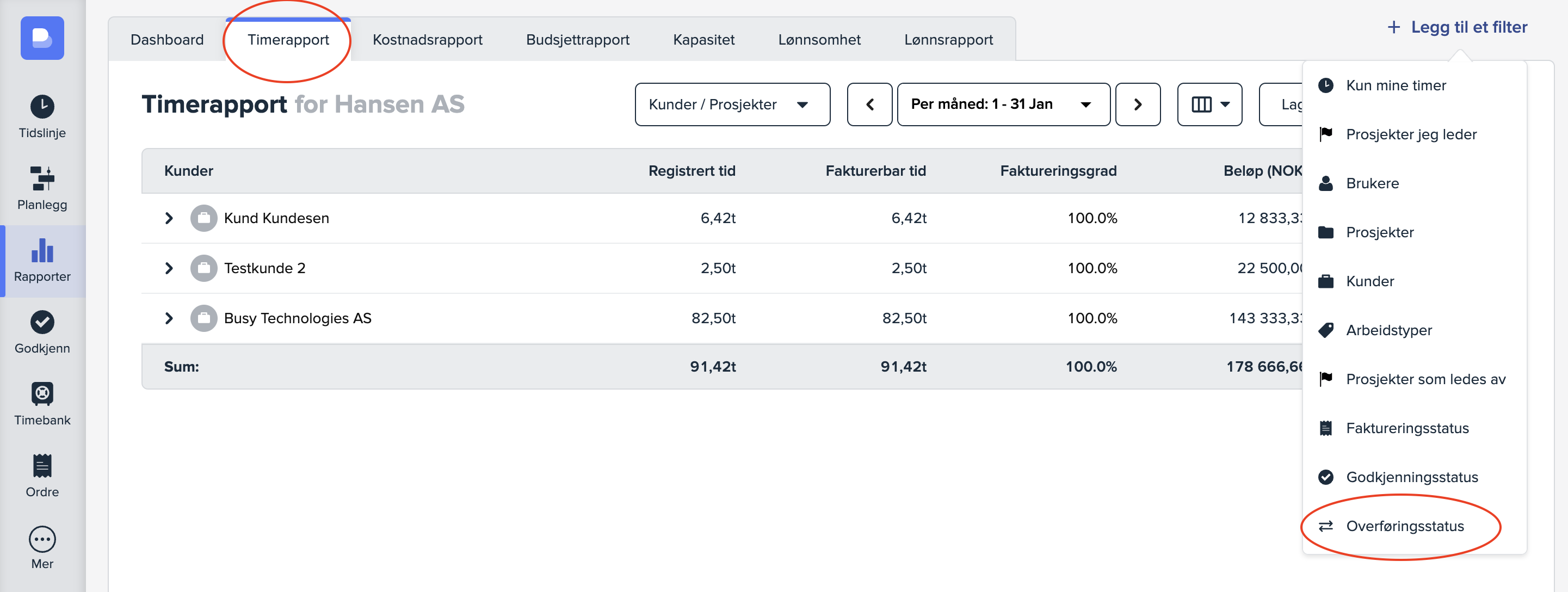Screen dimensions: 1568x592
Task: Expand the Kund Kundesen row
Action: pos(169,218)
